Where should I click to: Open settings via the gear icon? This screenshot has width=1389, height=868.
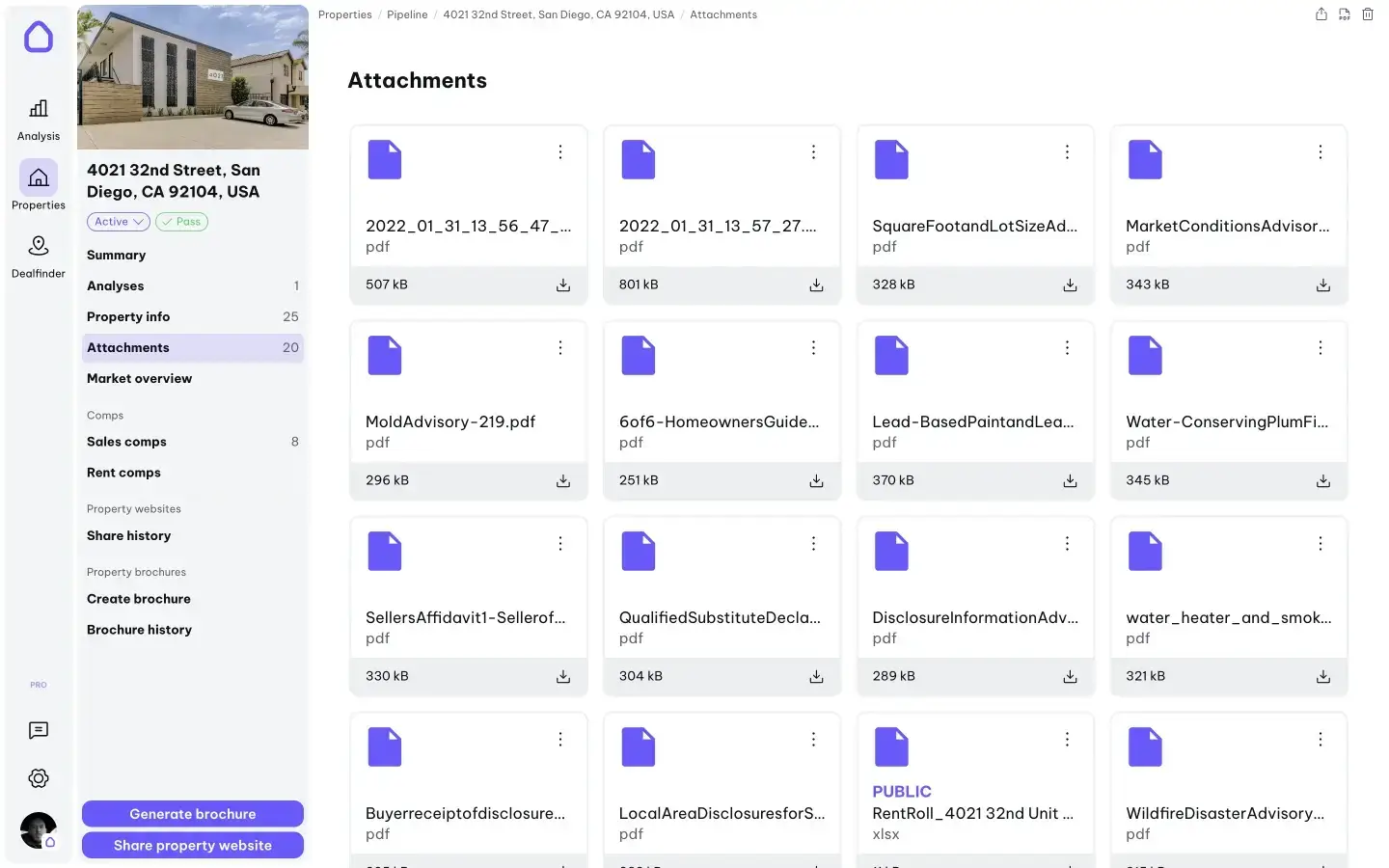point(38,778)
